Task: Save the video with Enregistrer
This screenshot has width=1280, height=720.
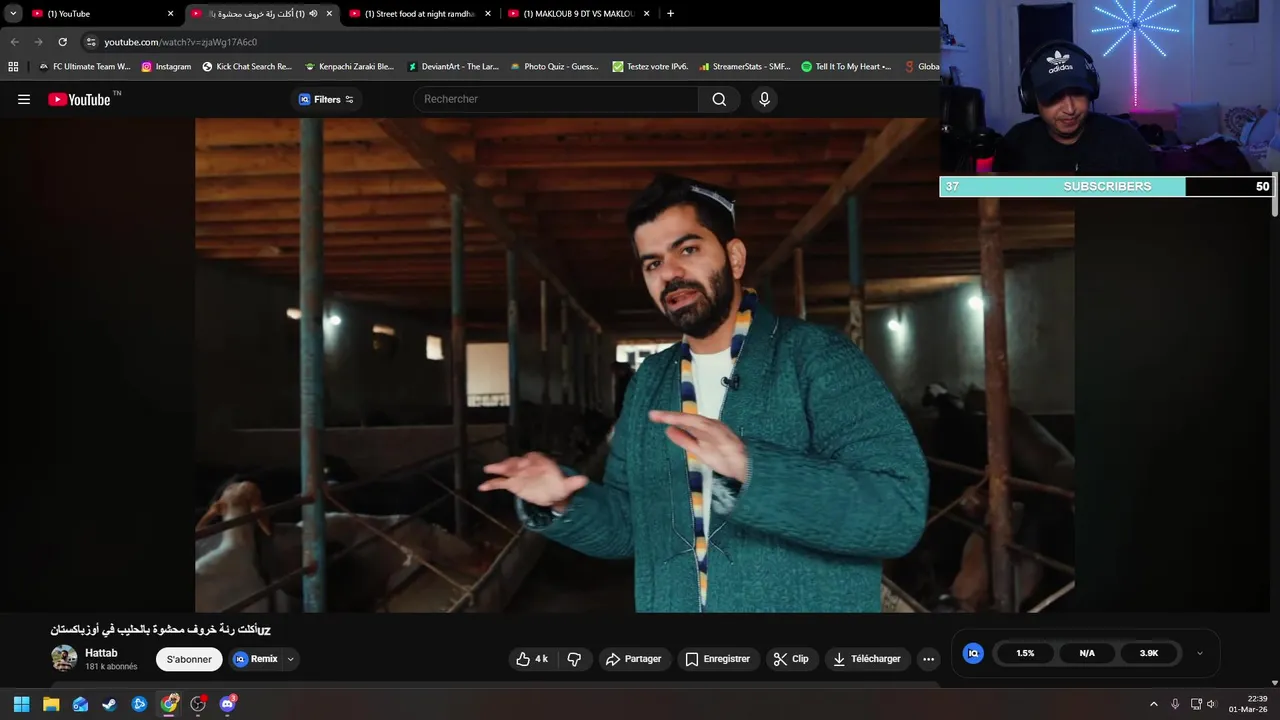Action: (717, 659)
